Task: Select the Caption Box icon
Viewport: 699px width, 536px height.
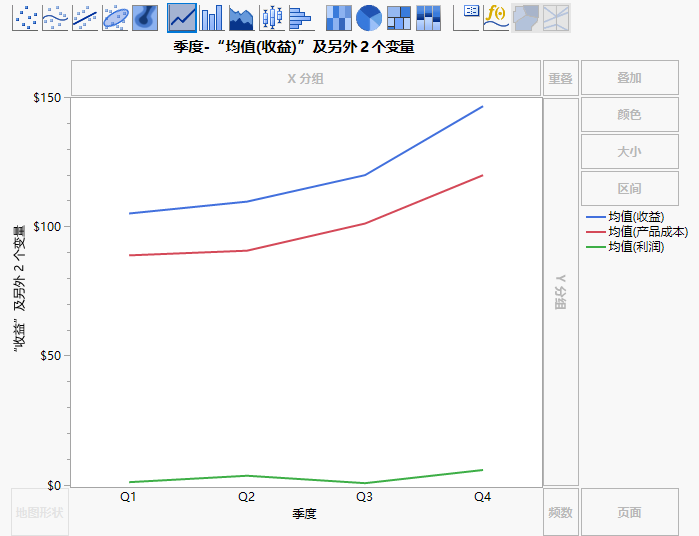Action: point(466,18)
